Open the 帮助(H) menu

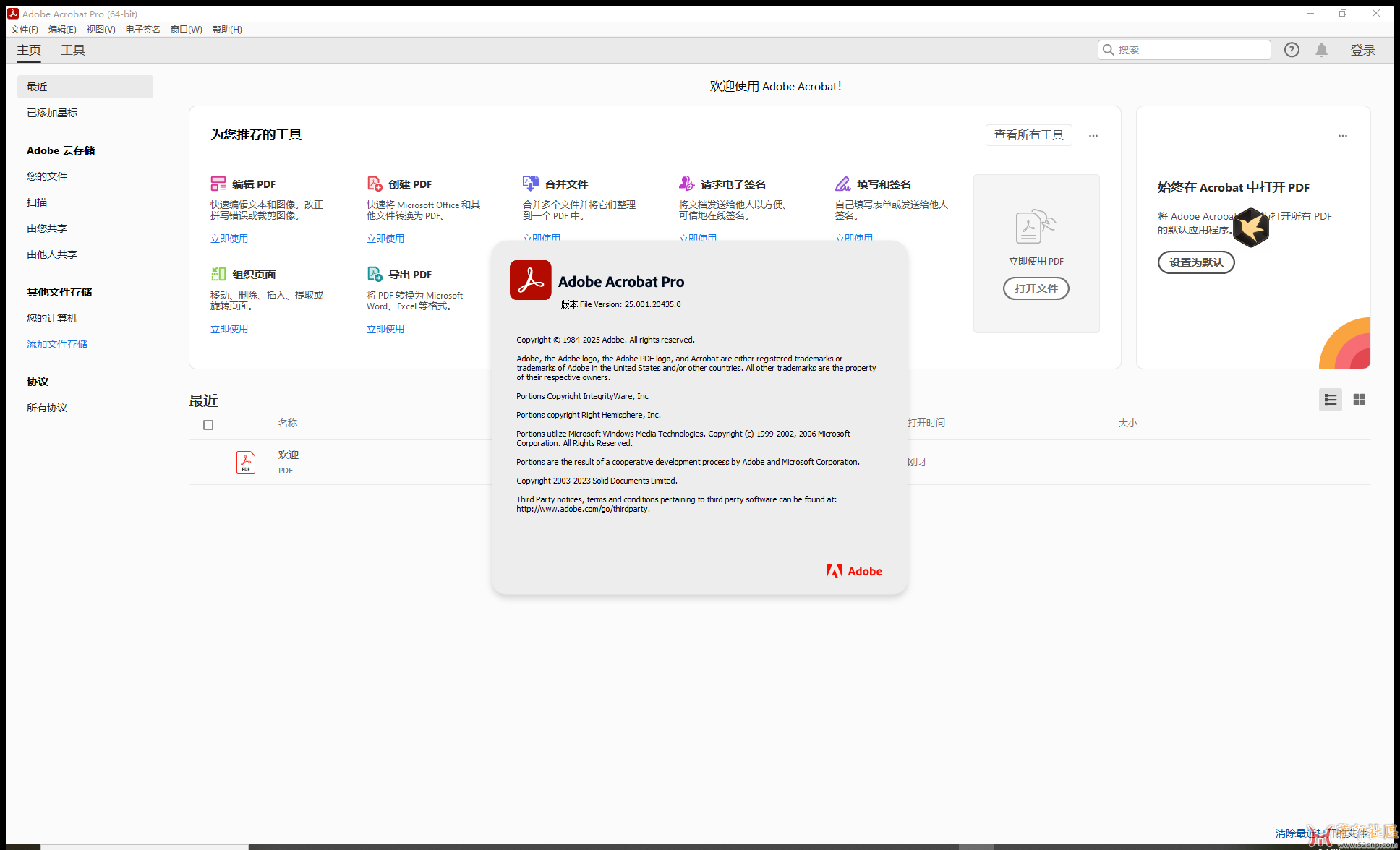227,30
